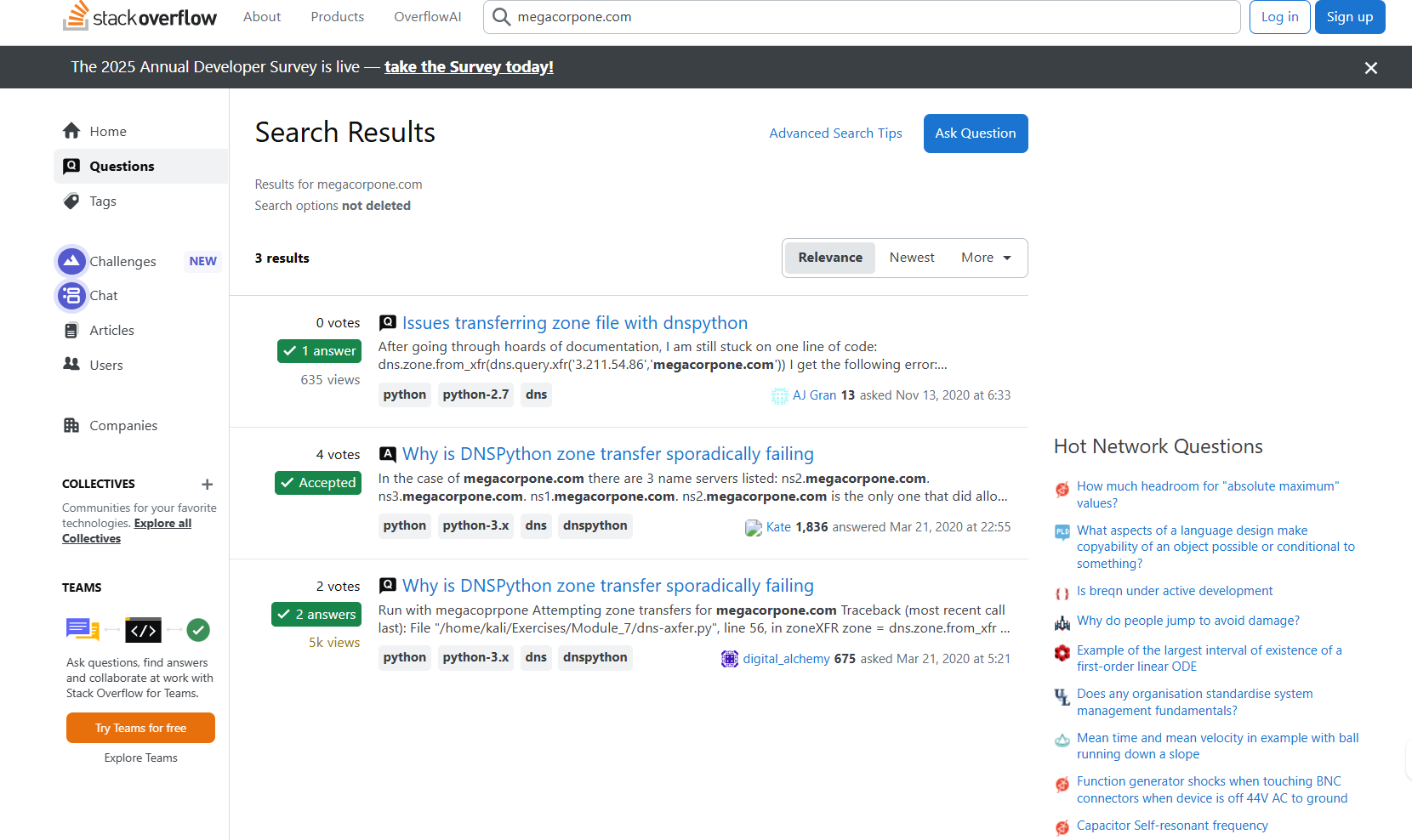The image size is (1412, 840).
Task: Open Chat via the chat icon
Action: point(71,295)
